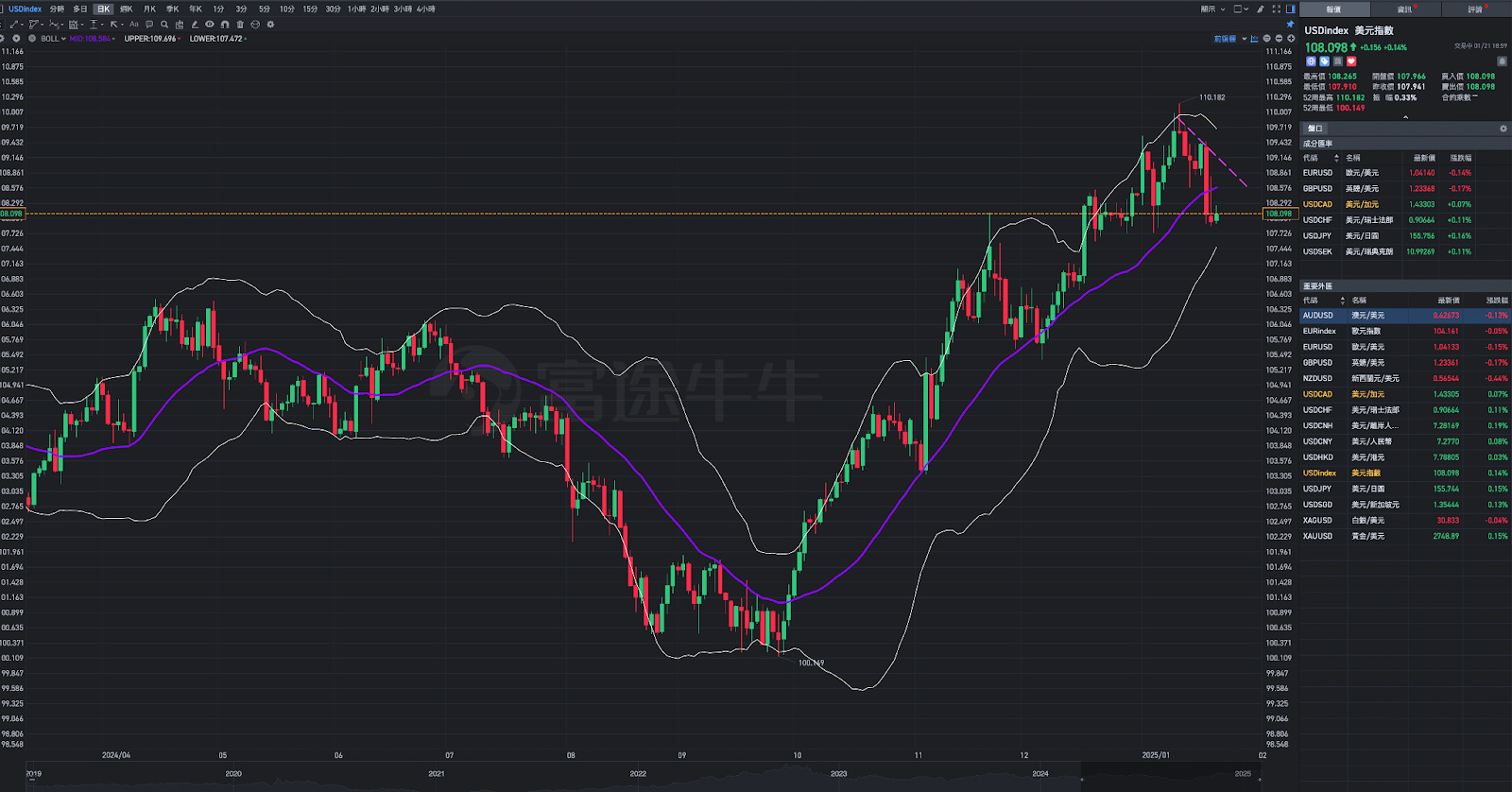This screenshot has height=792, width=1512.
Task: Switch chart to 分時 view
Action: tap(57, 9)
